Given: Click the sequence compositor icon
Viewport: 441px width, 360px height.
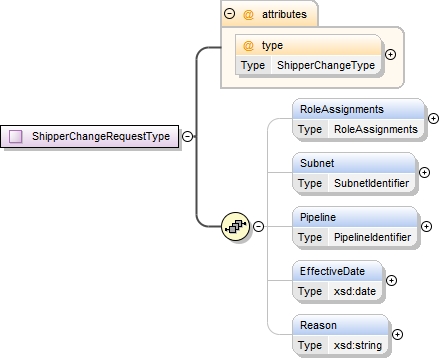Looking at the screenshot, I should coord(236,227).
